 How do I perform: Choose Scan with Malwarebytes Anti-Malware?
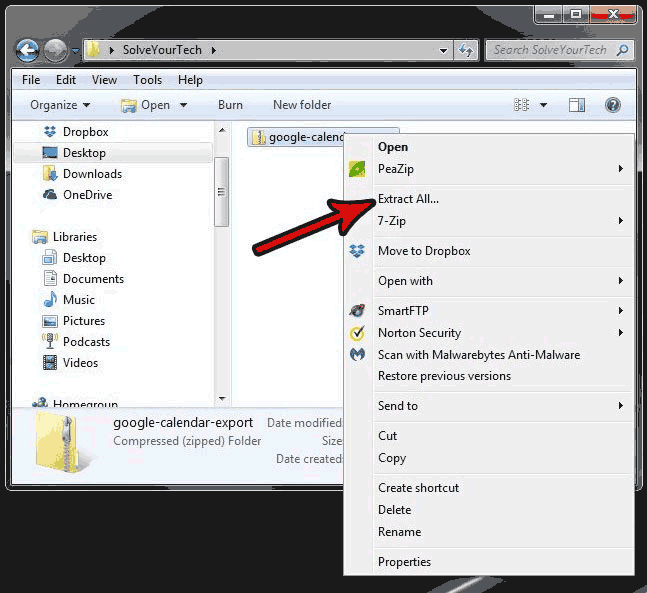point(479,355)
